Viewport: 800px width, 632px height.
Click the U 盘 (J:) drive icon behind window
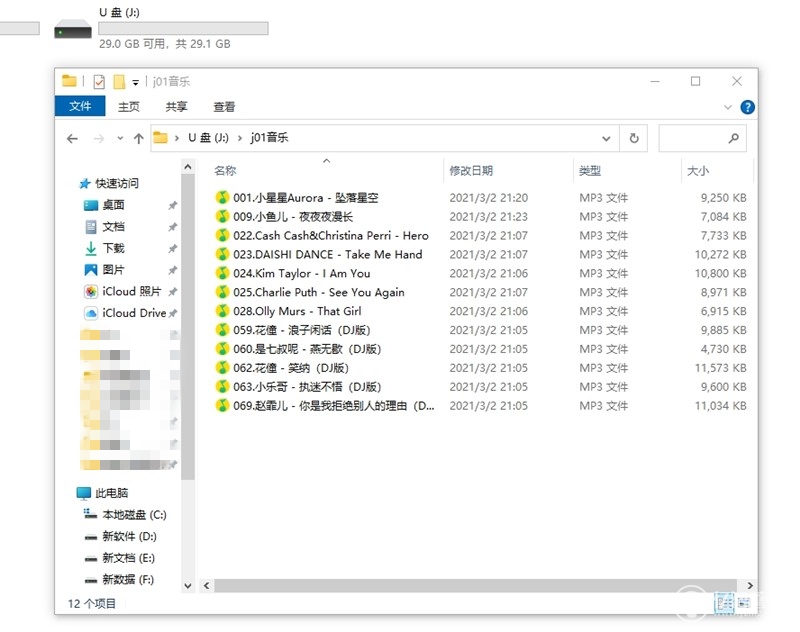[x=73, y=29]
